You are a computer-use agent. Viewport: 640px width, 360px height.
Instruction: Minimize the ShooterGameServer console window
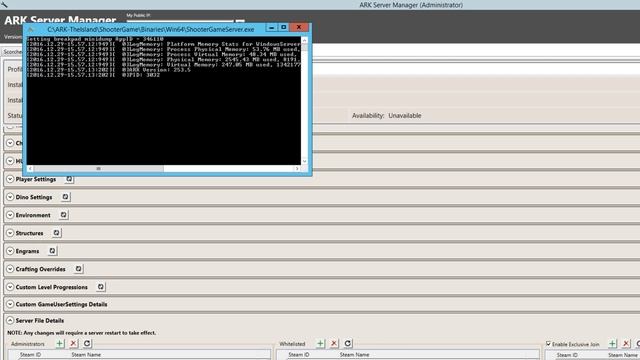click(x=271, y=27)
